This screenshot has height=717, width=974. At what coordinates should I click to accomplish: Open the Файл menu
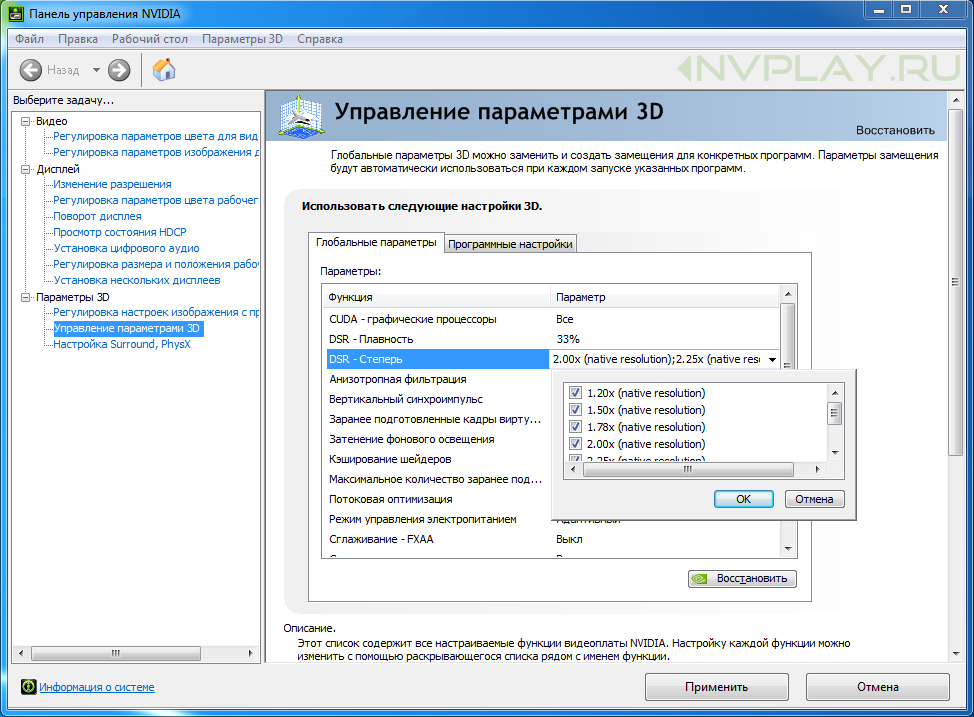29,39
